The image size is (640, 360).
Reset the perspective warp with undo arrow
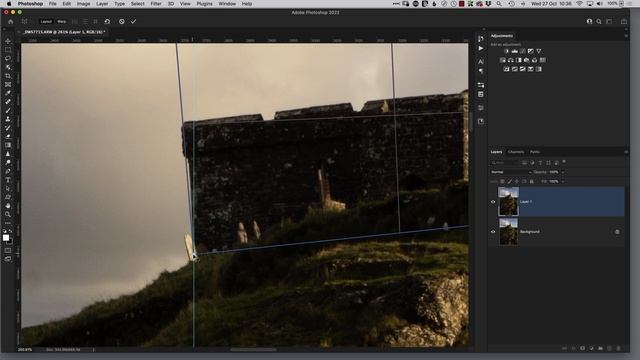(107, 22)
